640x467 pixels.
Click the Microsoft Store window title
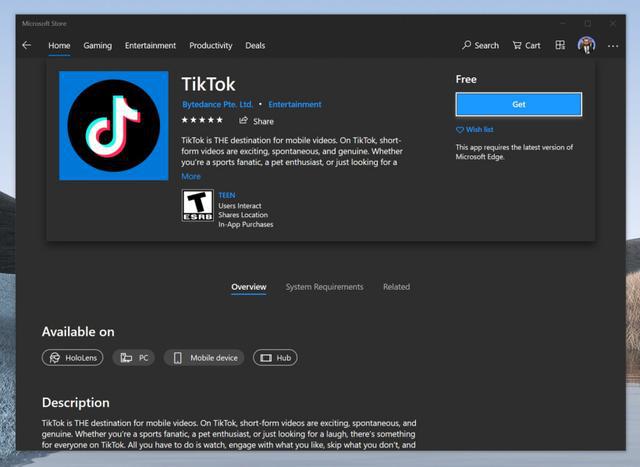point(44,24)
